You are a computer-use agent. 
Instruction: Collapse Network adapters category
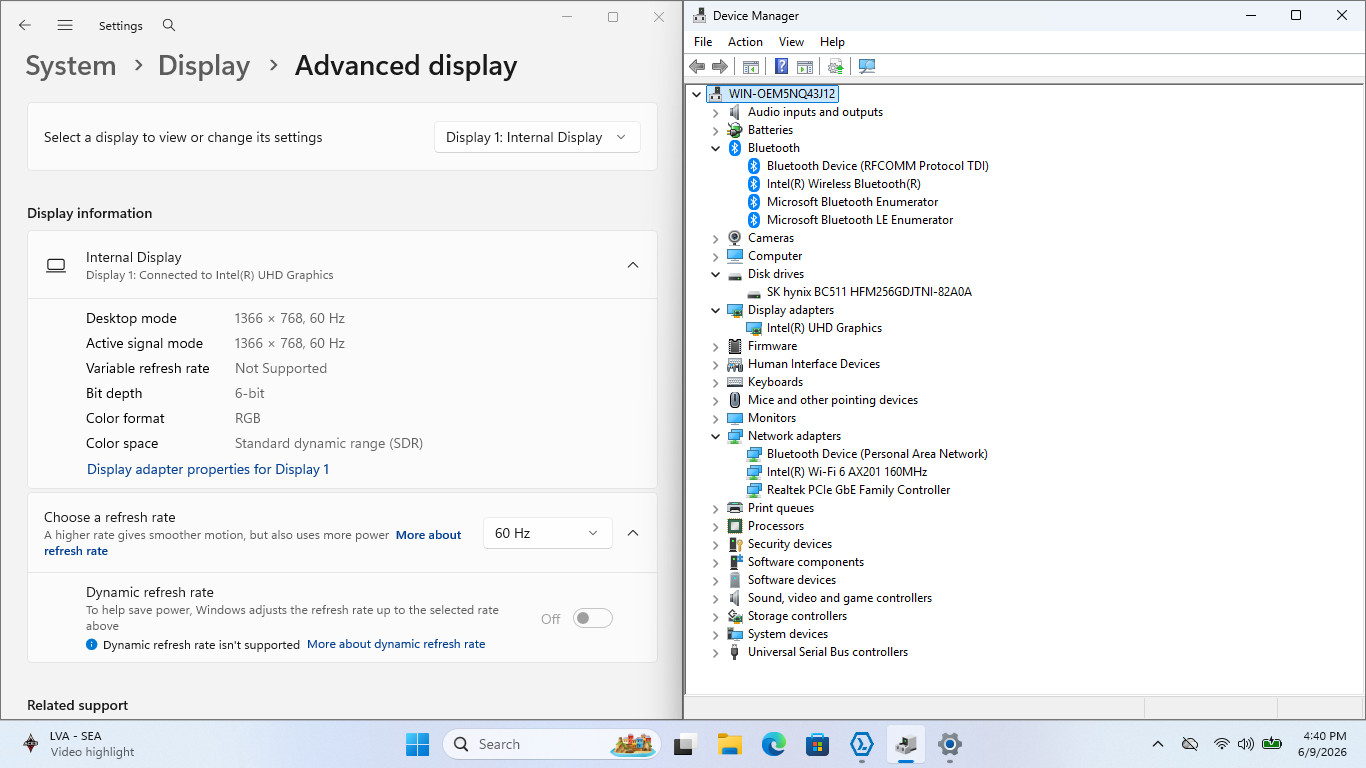click(x=716, y=436)
